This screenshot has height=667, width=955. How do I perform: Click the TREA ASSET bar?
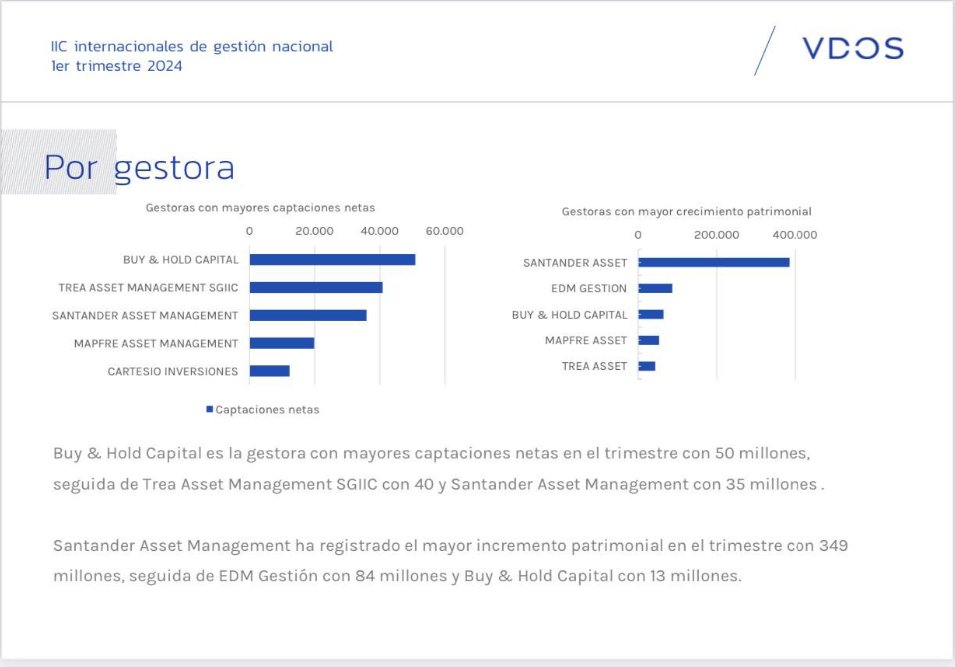pos(647,366)
